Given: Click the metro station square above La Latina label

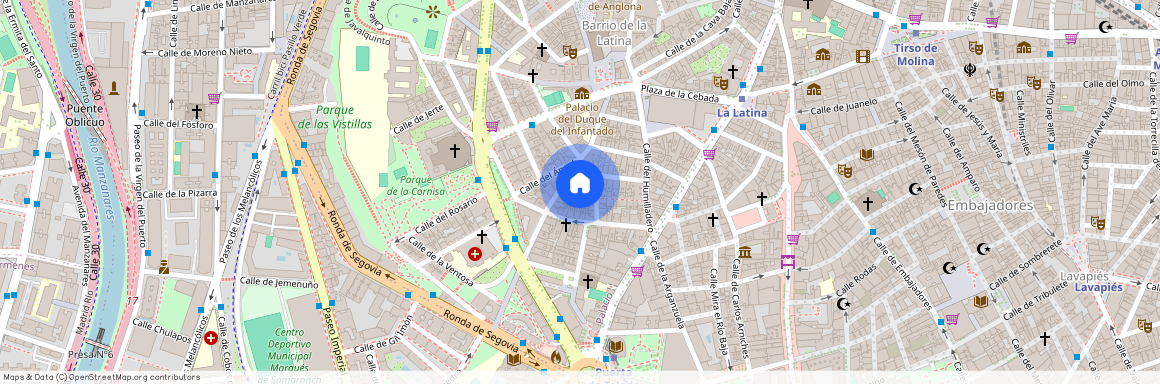Looking at the screenshot, I should 742,98.
